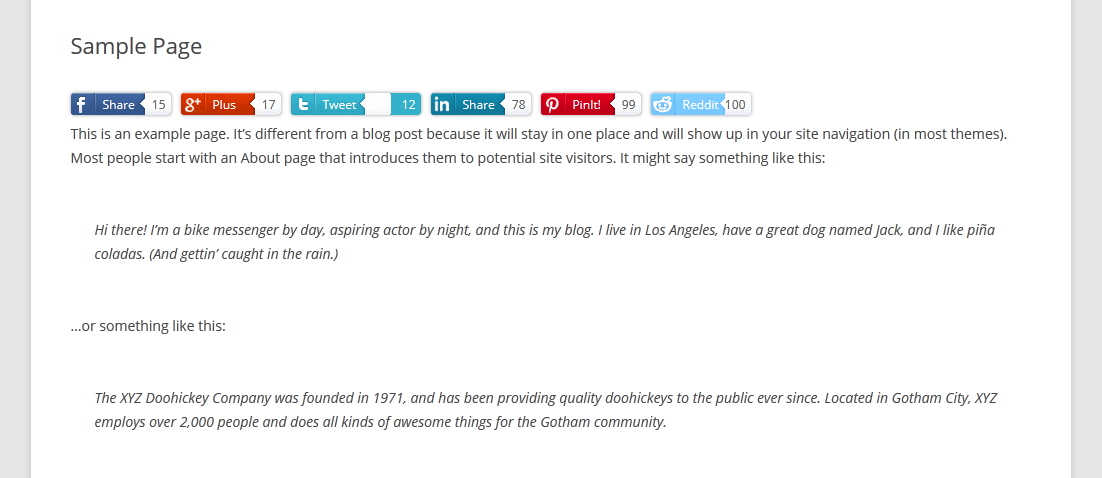
Task: Open the Facebook share count 15
Action: (158, 105)
